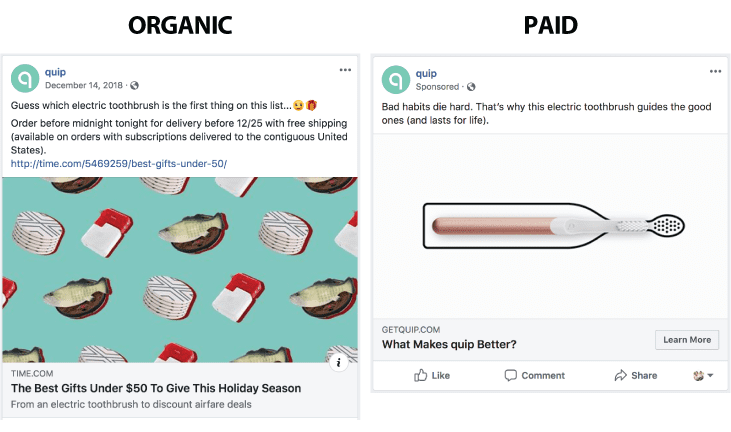731x432 pixels.
Task: Click Comment on the sponsored post
Action: pyautogui.click(x=535, y=375)
